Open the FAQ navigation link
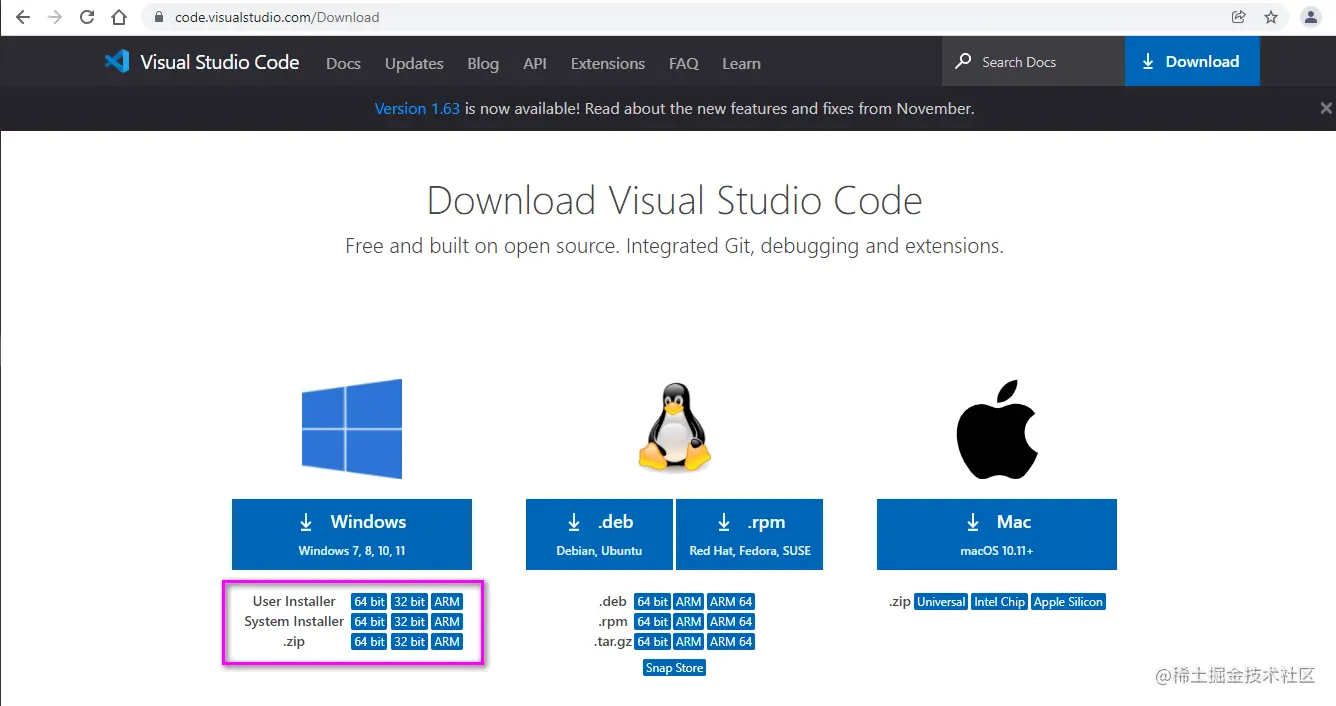Screen dimensions: 1336x706 (684, 63)
